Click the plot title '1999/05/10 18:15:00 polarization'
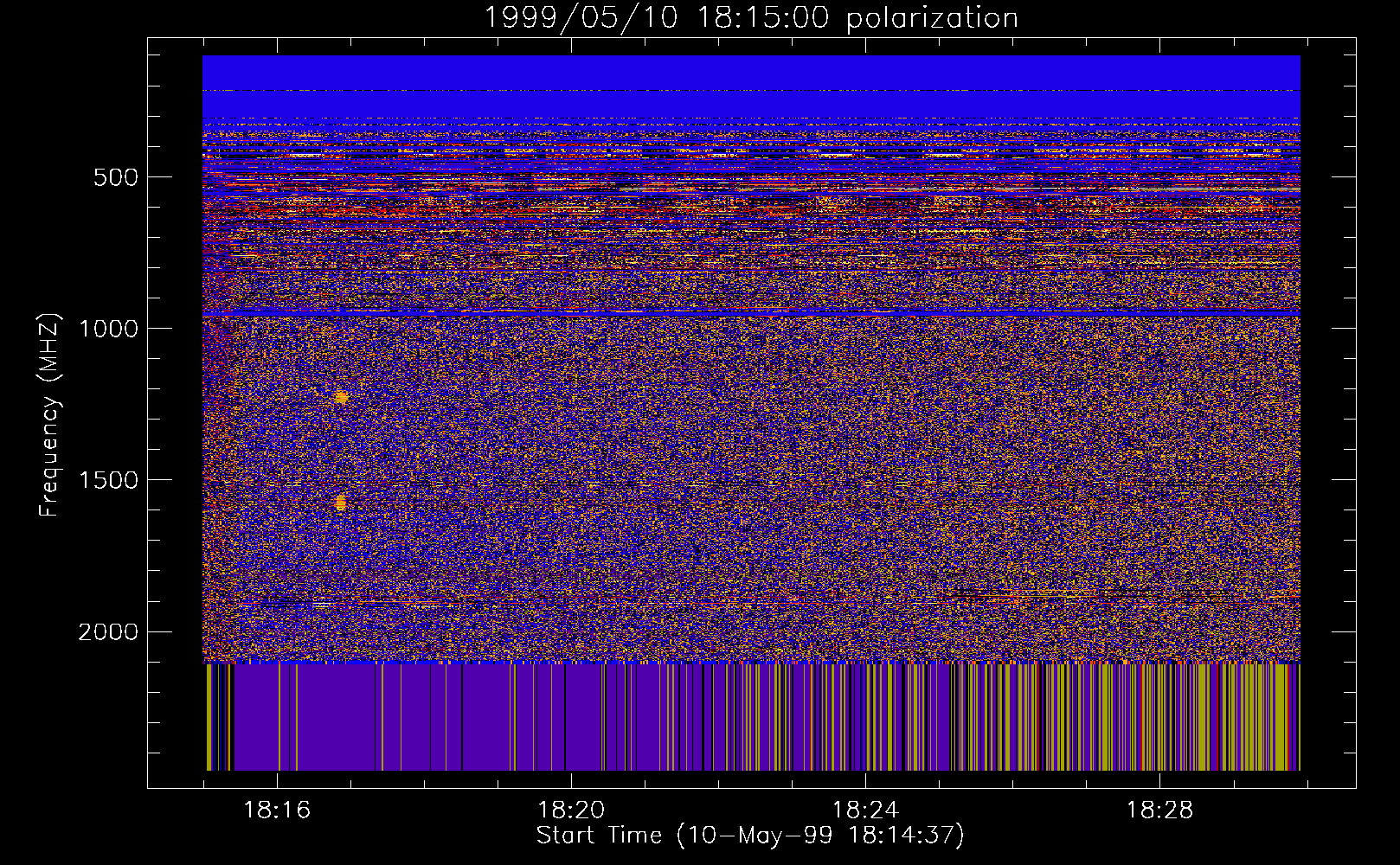The image size is (1400, 865). pos(750,17)
